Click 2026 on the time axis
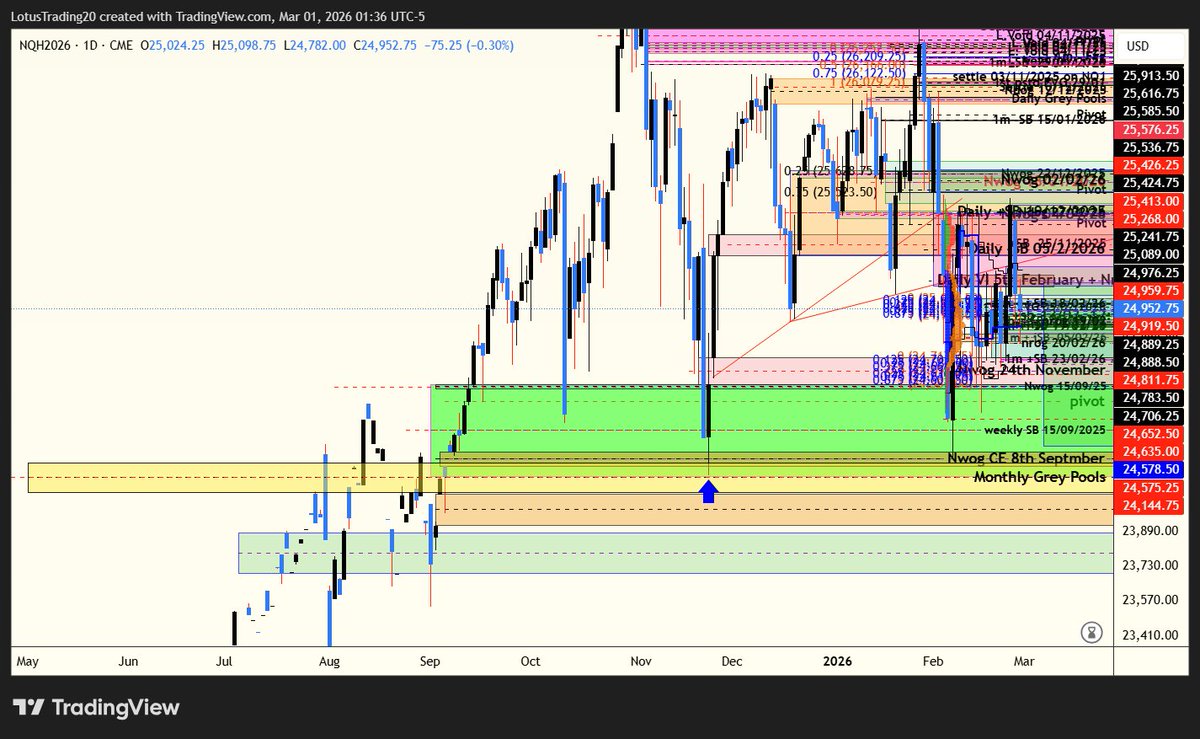This screenshot has width=1200, height=739. [838, 661]
